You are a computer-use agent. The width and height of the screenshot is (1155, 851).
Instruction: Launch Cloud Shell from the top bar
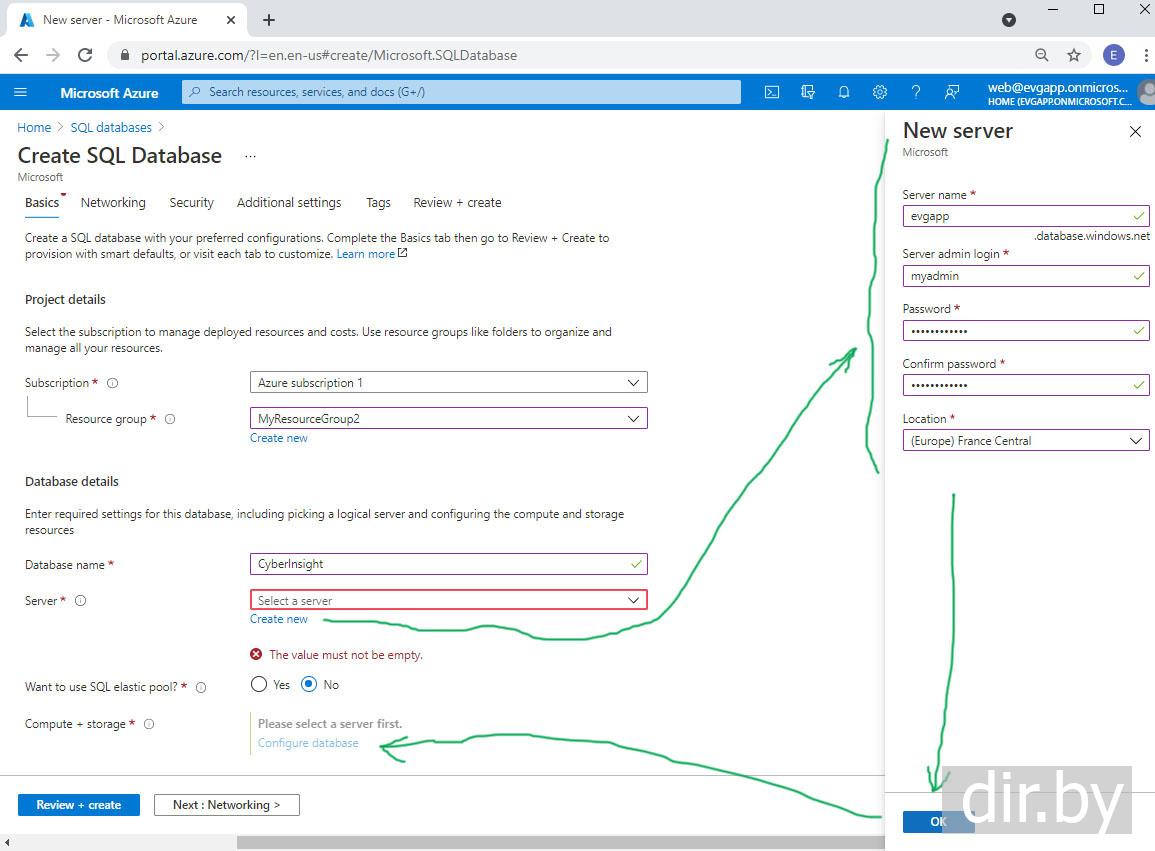pyautogui.click(x=772, y=92)
